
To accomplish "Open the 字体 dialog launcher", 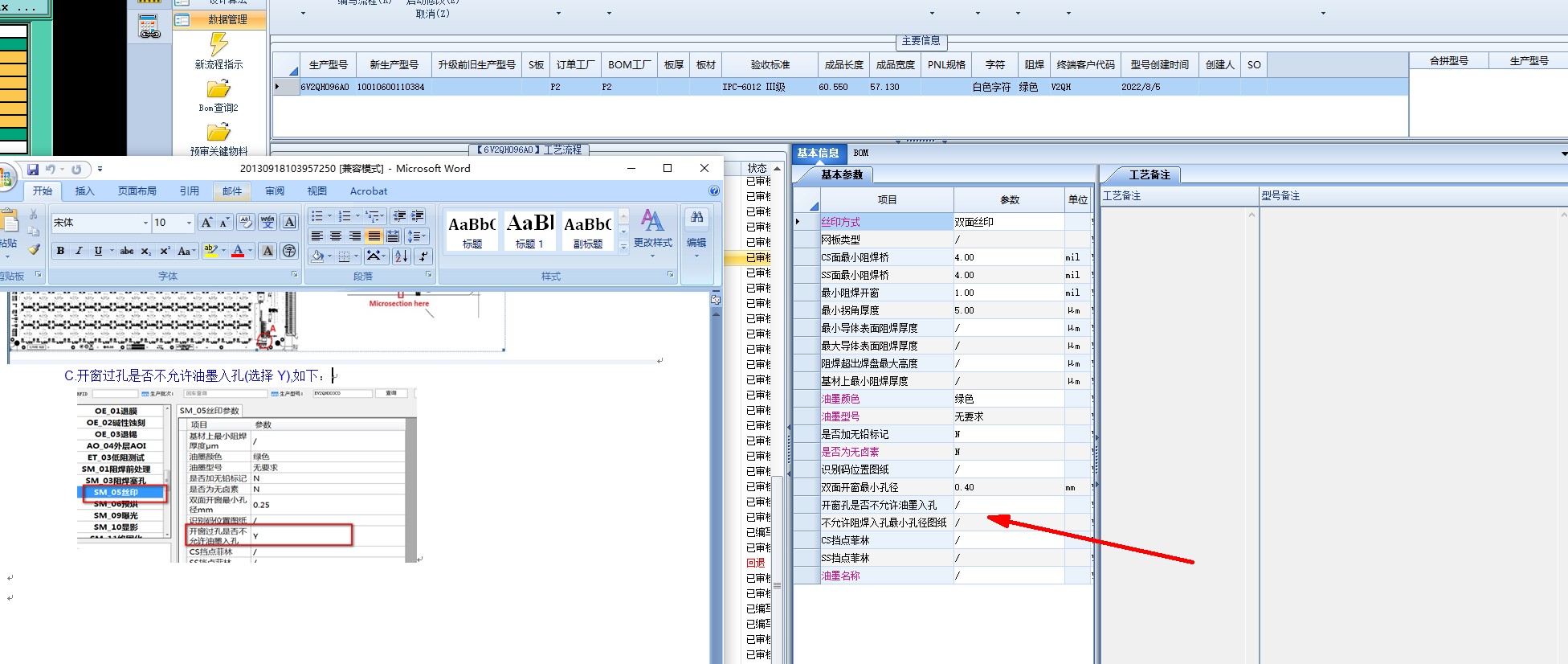I will click(x=294, y=275).
